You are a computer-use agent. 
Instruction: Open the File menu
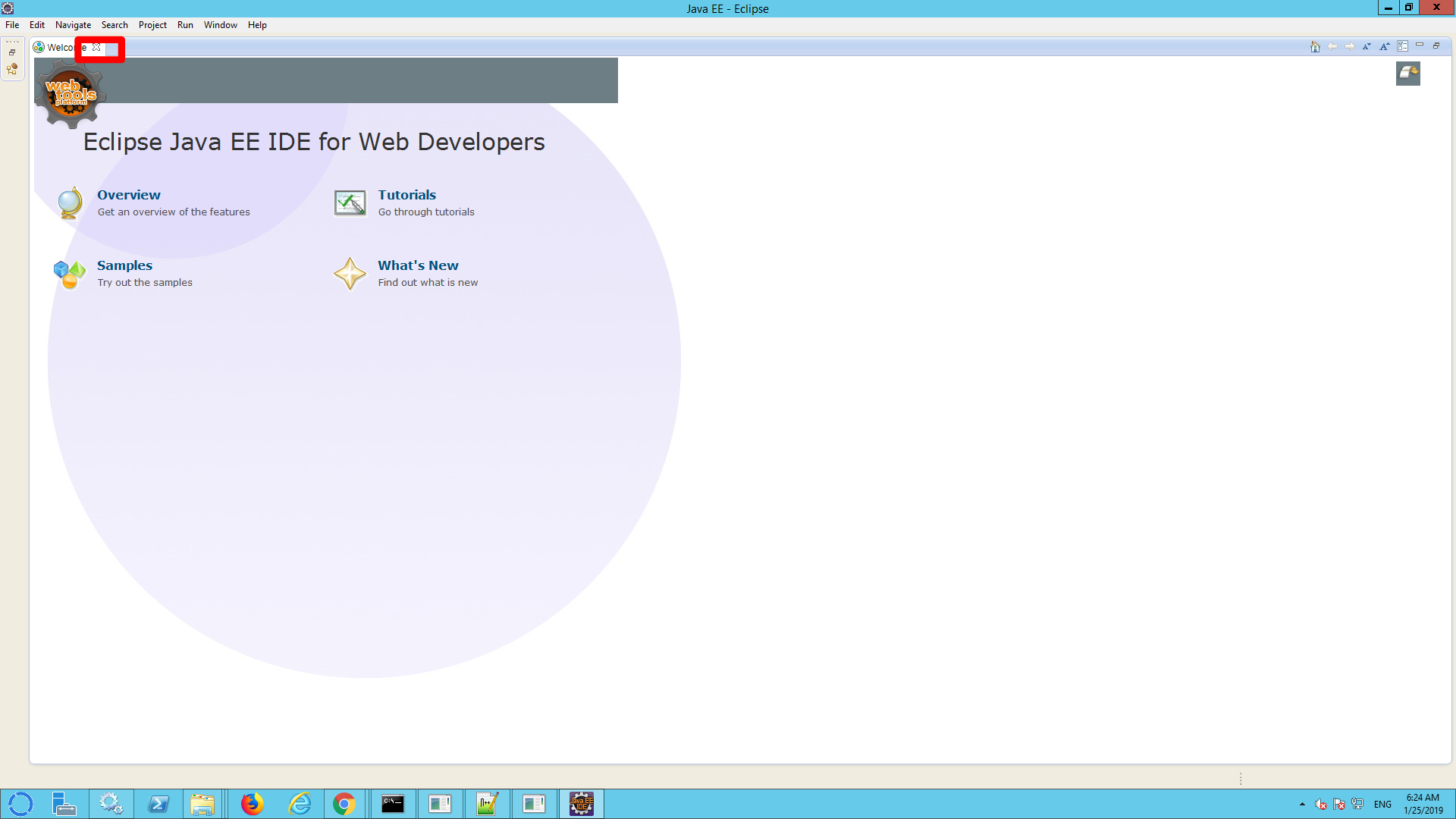12,25
